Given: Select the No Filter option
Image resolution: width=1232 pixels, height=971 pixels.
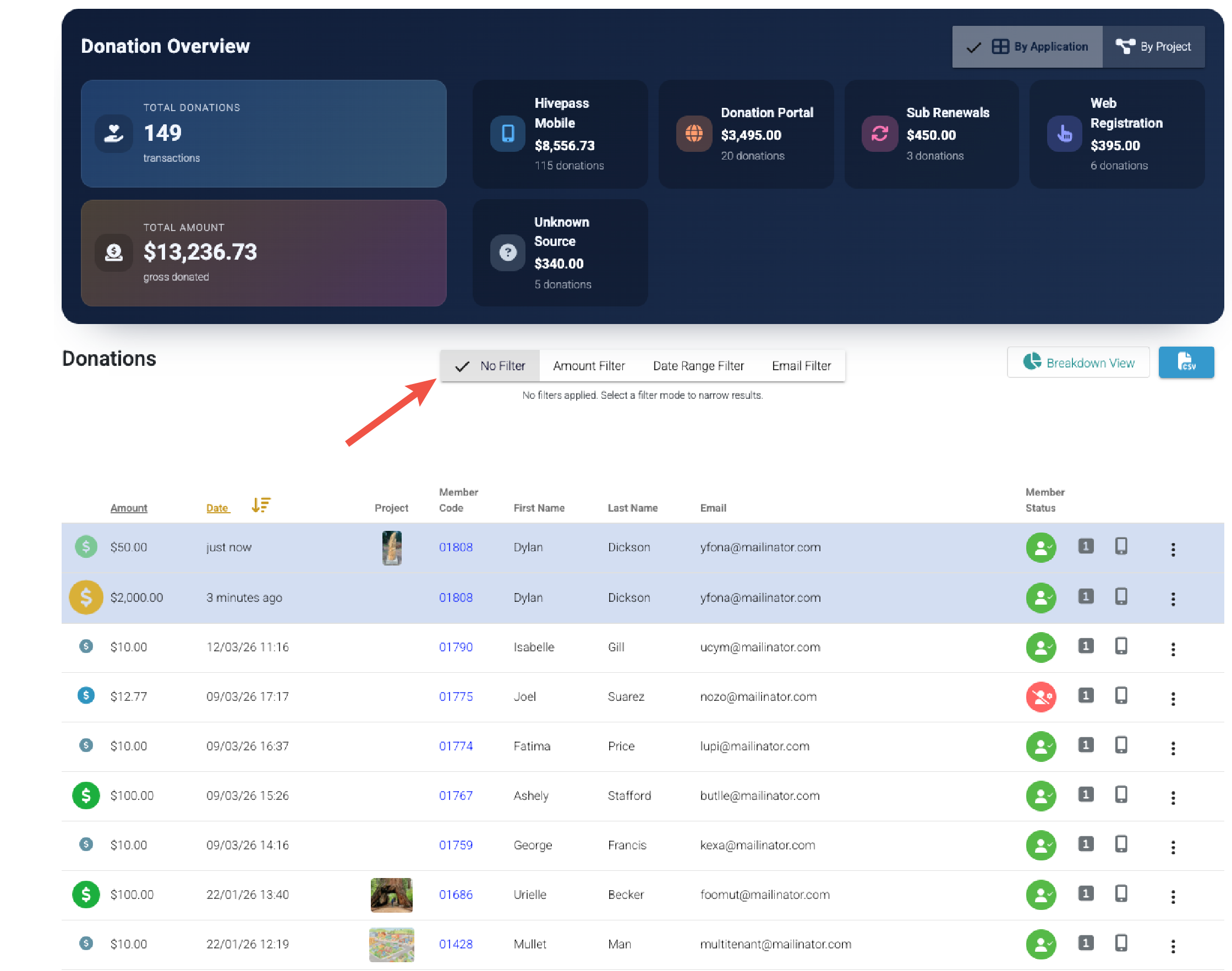Looking at the screenshot, I should point(490,365).
